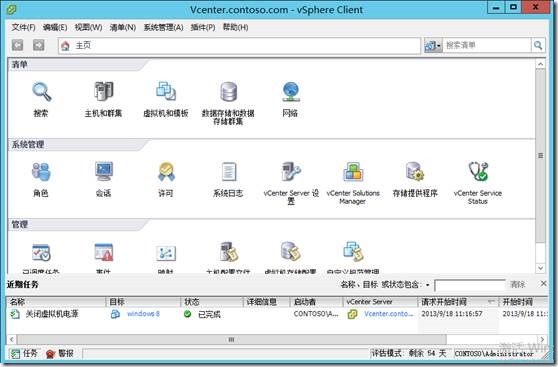
Task: Click the forward navigation arrow
Action: (x=39, y=45)
